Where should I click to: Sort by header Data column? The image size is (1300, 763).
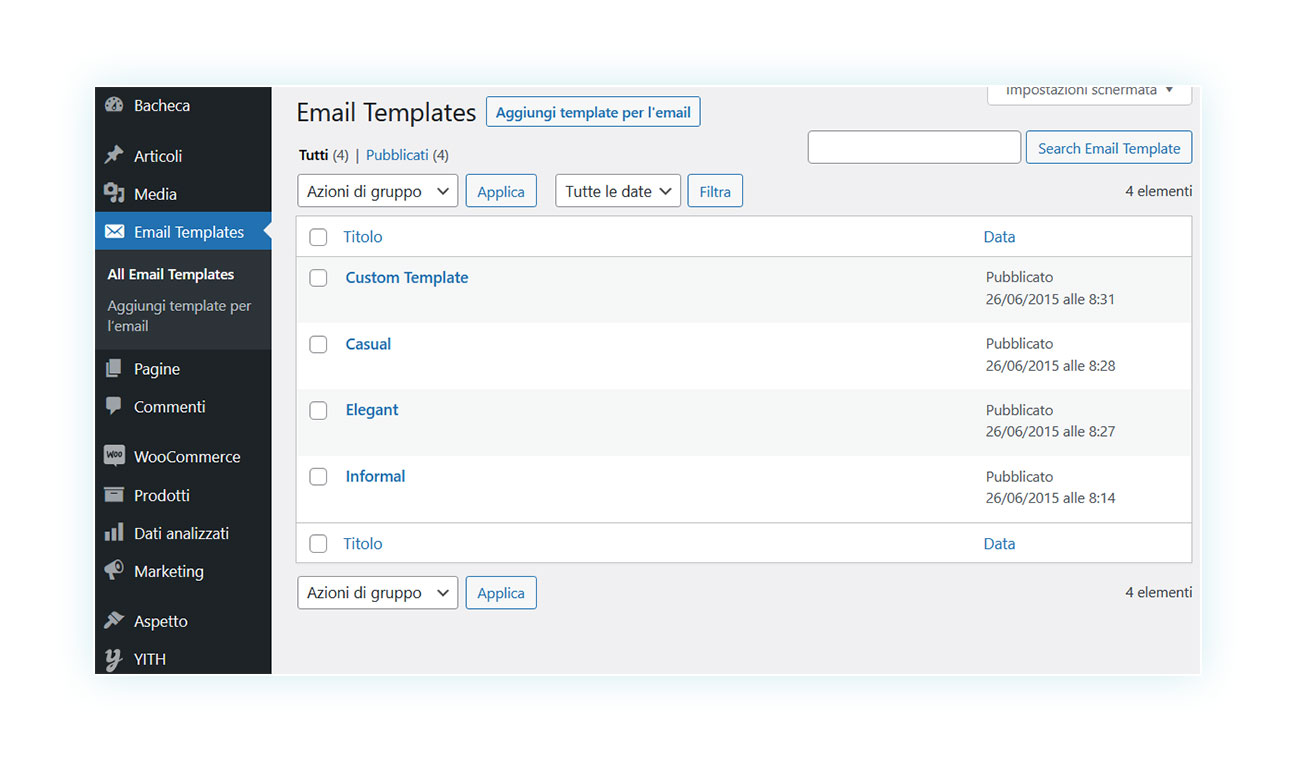[999, 237]
